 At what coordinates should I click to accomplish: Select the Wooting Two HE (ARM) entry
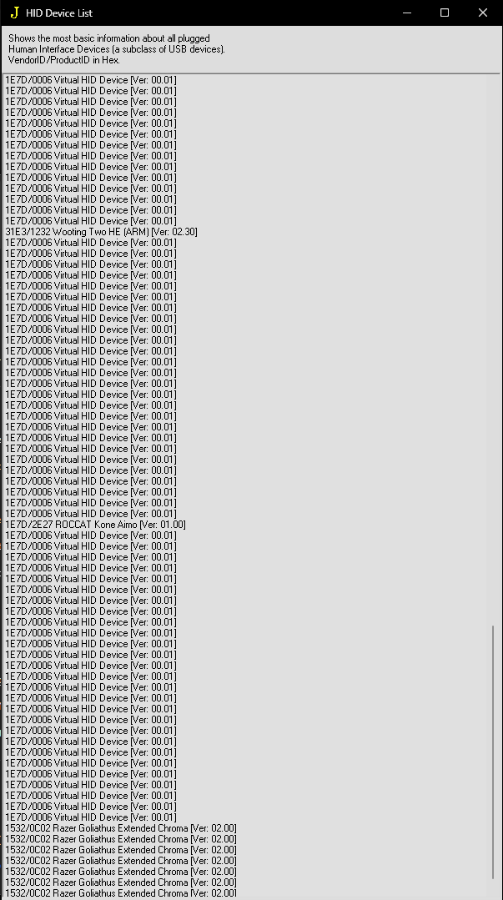pyautogui.click(x=102, y=232)
